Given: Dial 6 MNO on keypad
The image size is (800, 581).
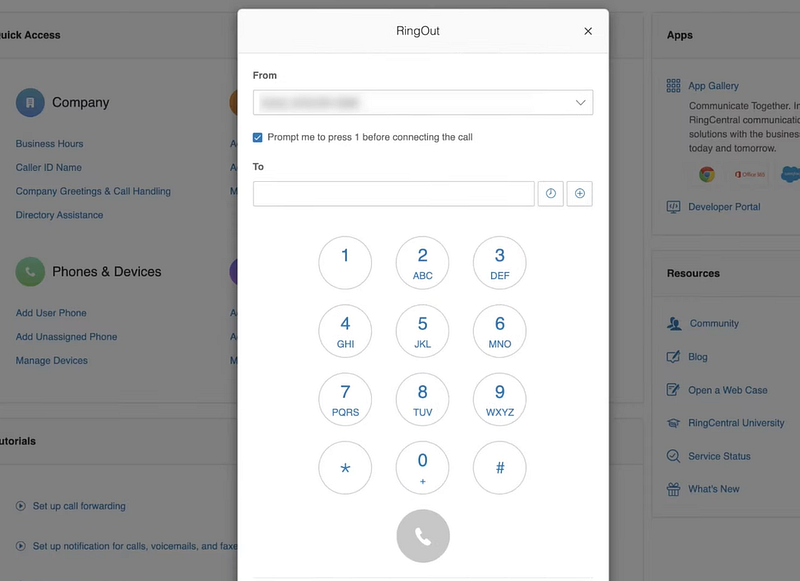Looking at the screenshot, I should (x=499, y=331).
